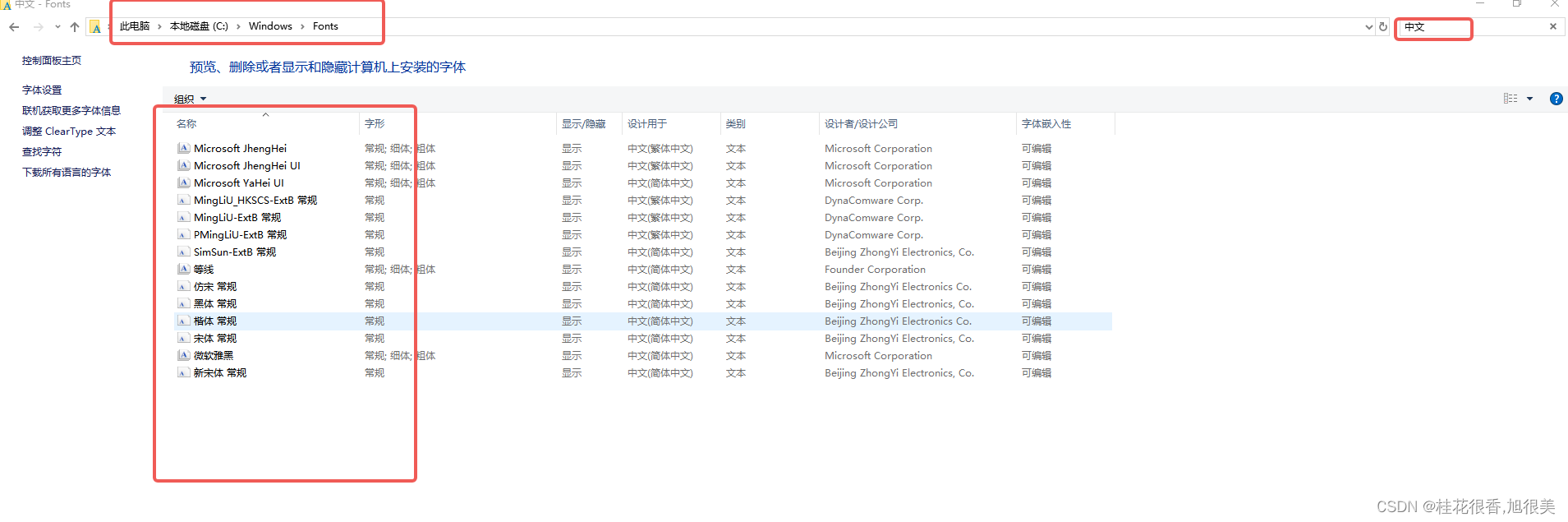
Task: Open the 组织 menu
Action: tap(190, 99)
